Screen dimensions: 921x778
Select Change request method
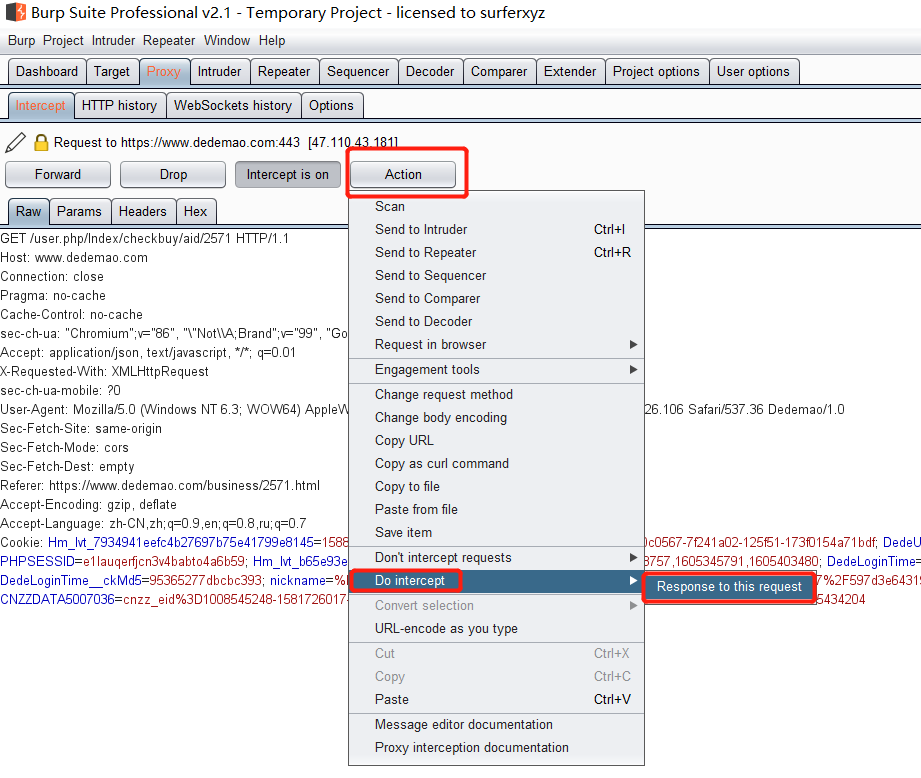pos(496,395)
